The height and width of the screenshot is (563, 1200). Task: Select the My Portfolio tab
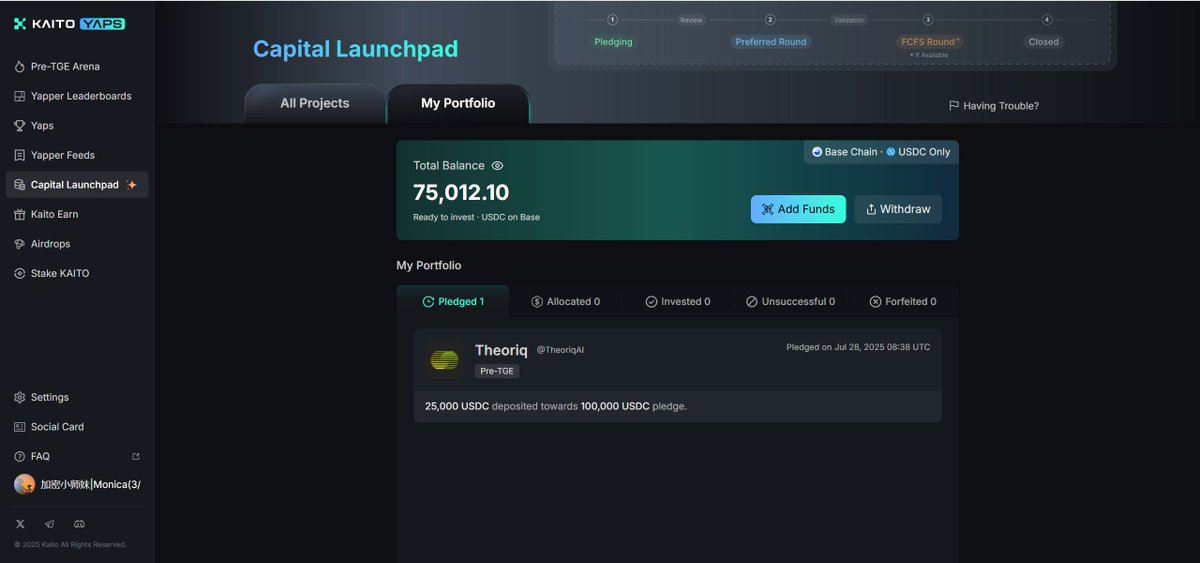(458, 103)
